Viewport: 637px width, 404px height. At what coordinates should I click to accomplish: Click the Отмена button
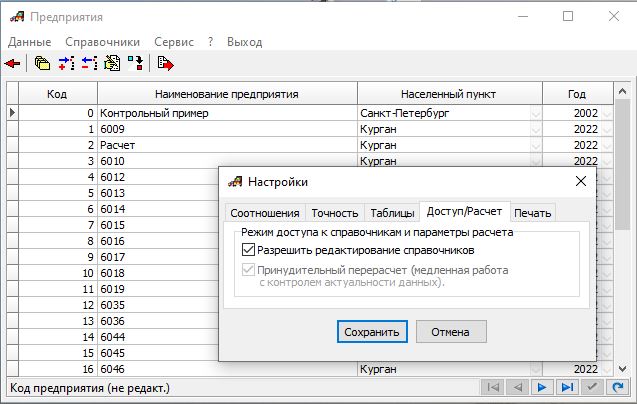(x=450, y=331)
